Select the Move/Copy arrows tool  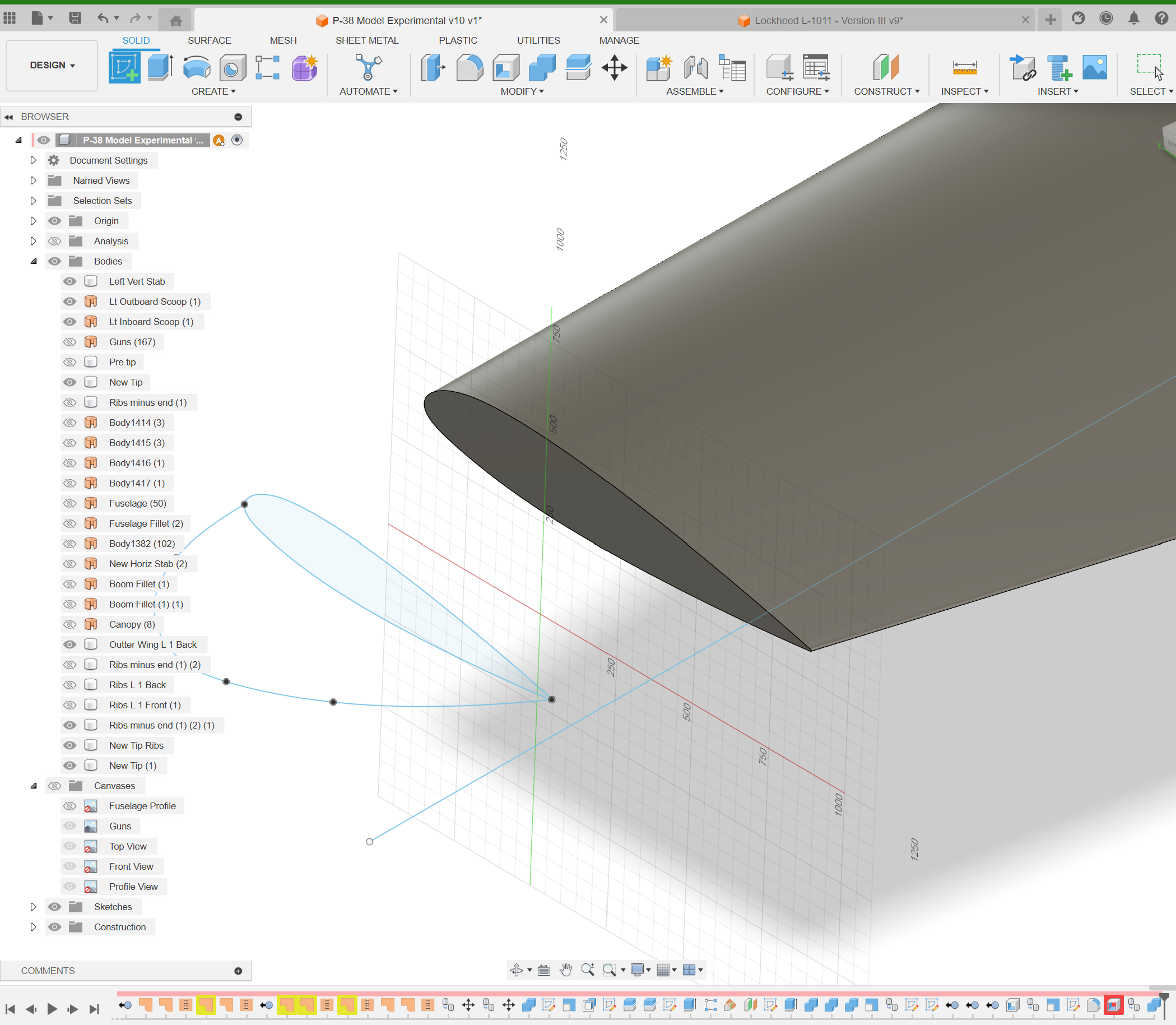pos(615,67)
